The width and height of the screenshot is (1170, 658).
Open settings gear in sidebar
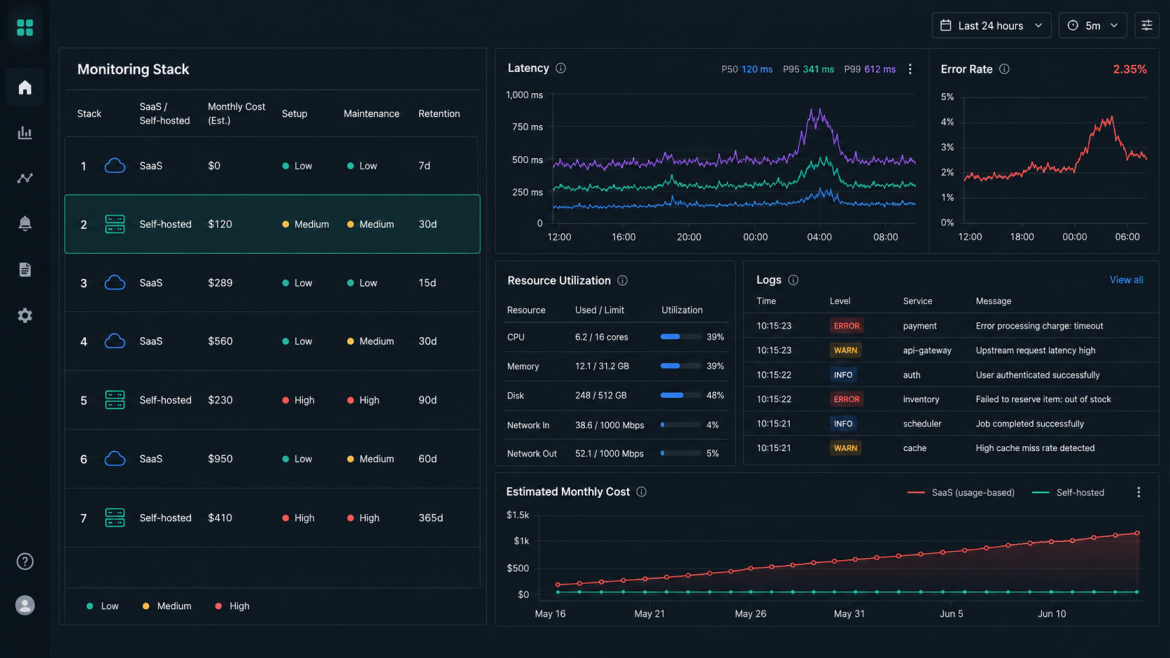coord(25,316)
